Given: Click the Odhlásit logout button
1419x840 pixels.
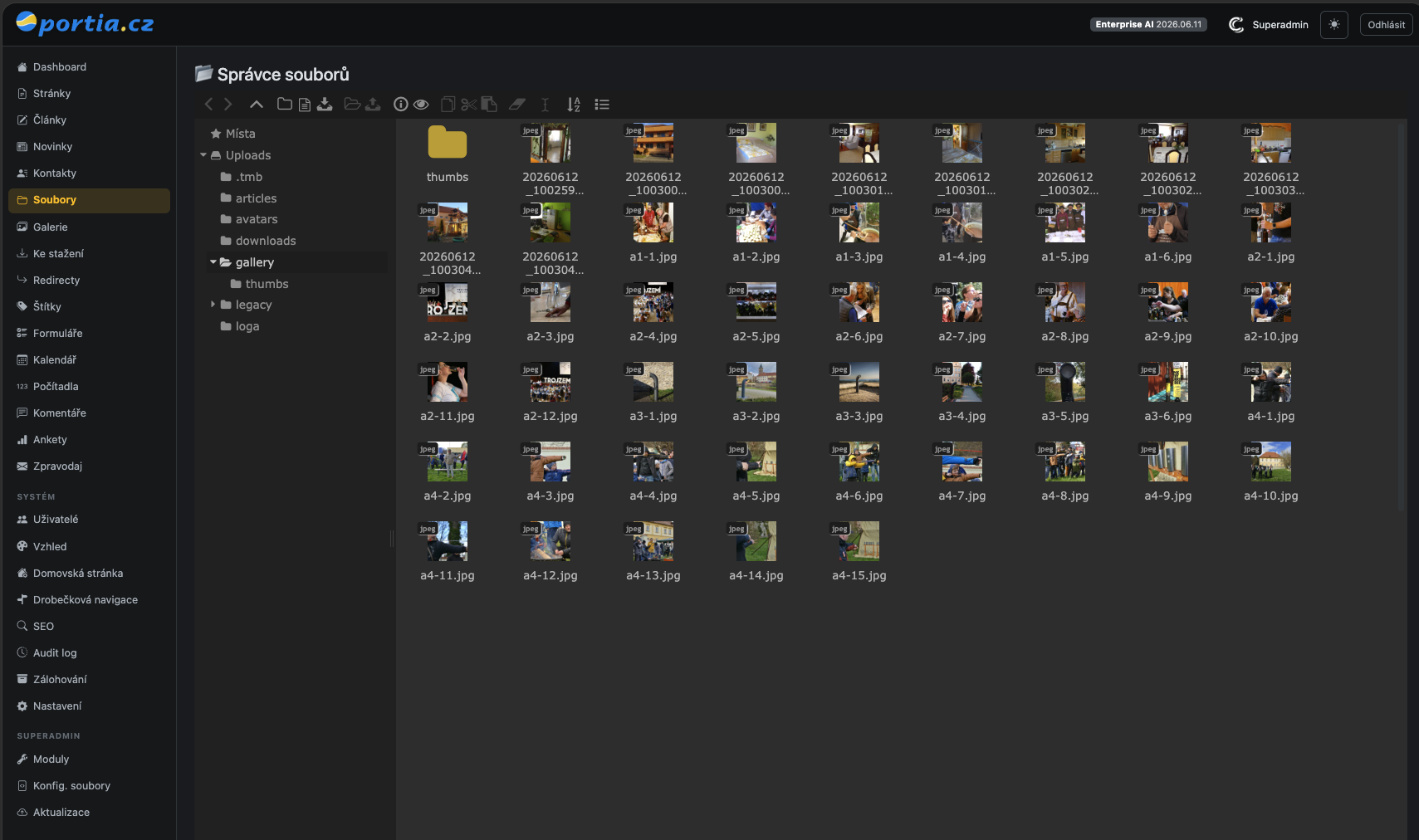Looking at the screenshot, I should pos(1386,24).
